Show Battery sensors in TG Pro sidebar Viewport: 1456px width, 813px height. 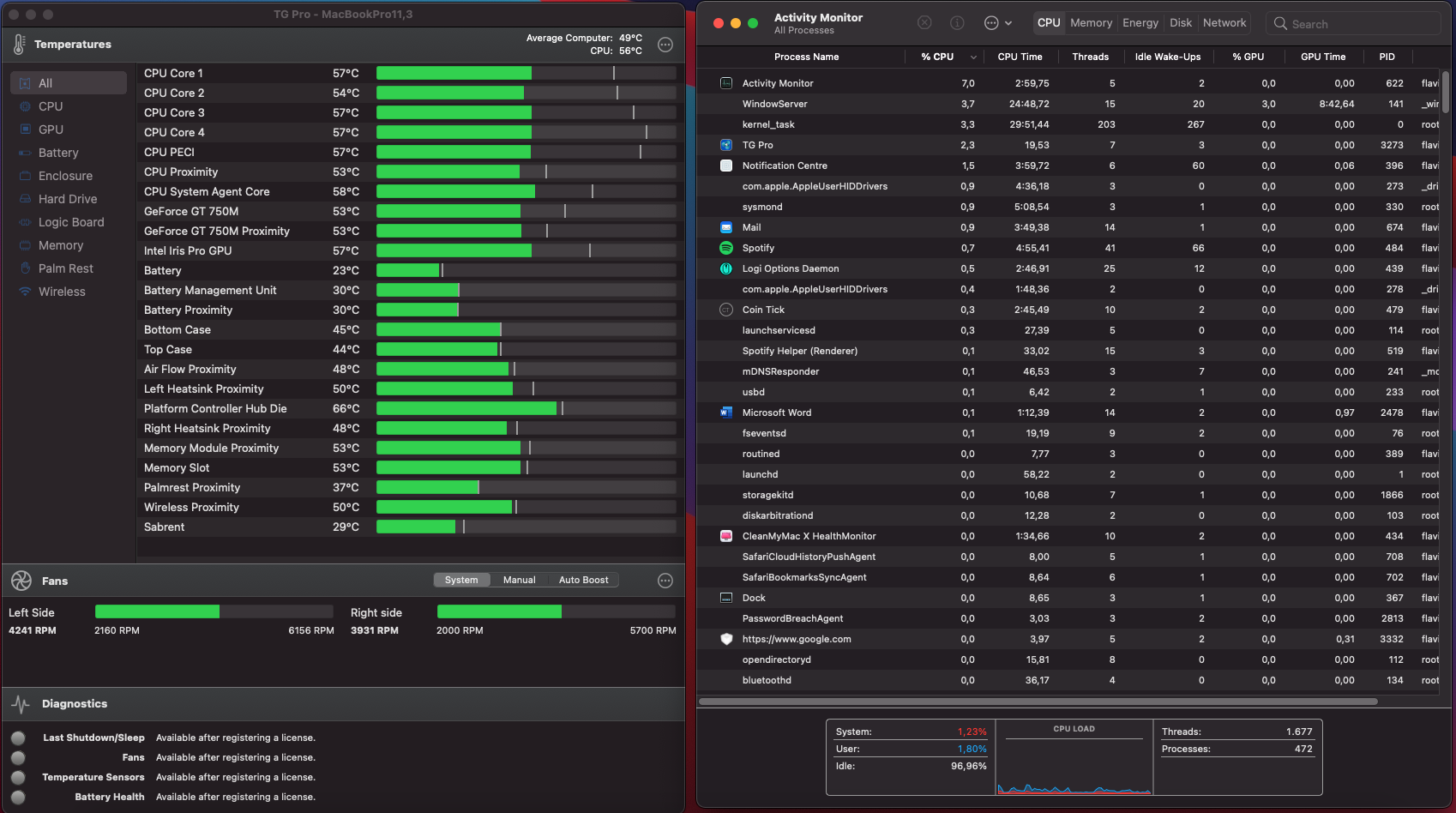[69, 153]
